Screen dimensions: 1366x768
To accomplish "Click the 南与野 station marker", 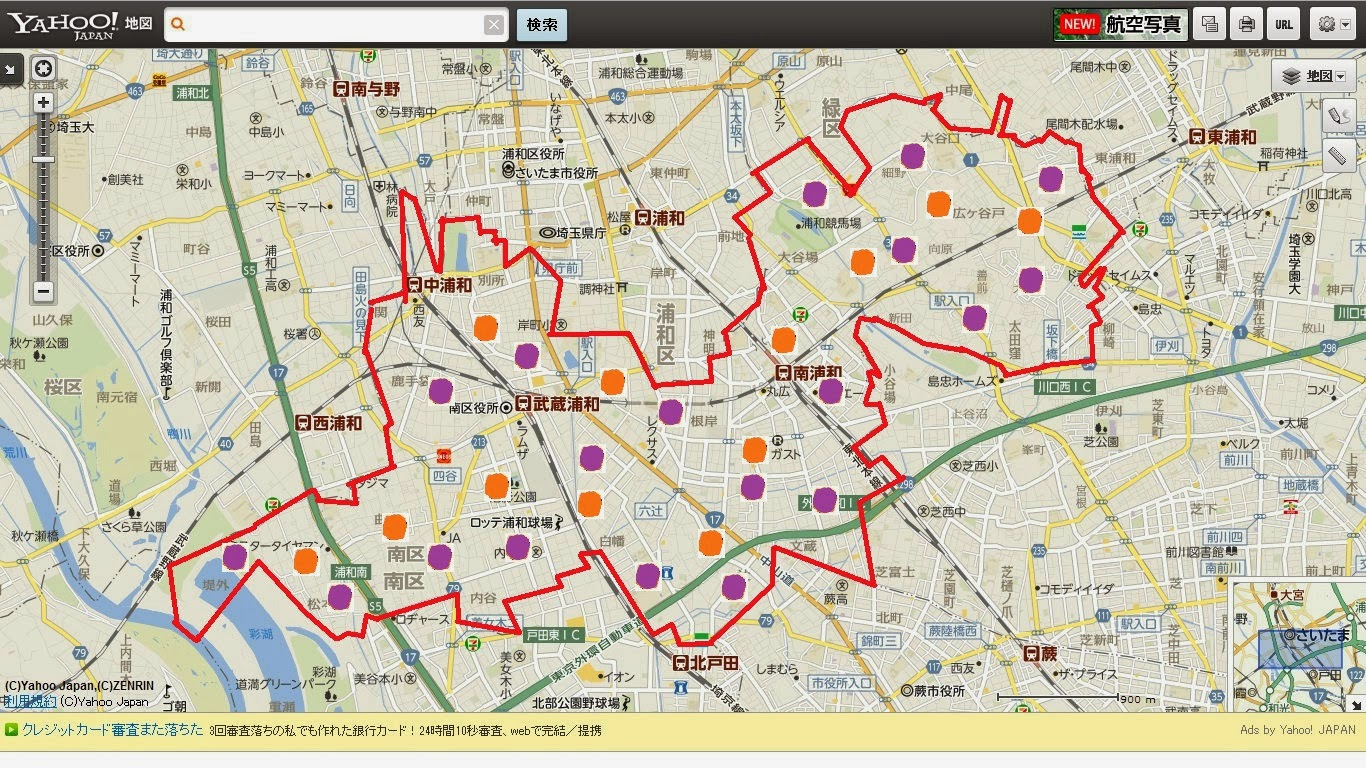I will click(366, 89).
